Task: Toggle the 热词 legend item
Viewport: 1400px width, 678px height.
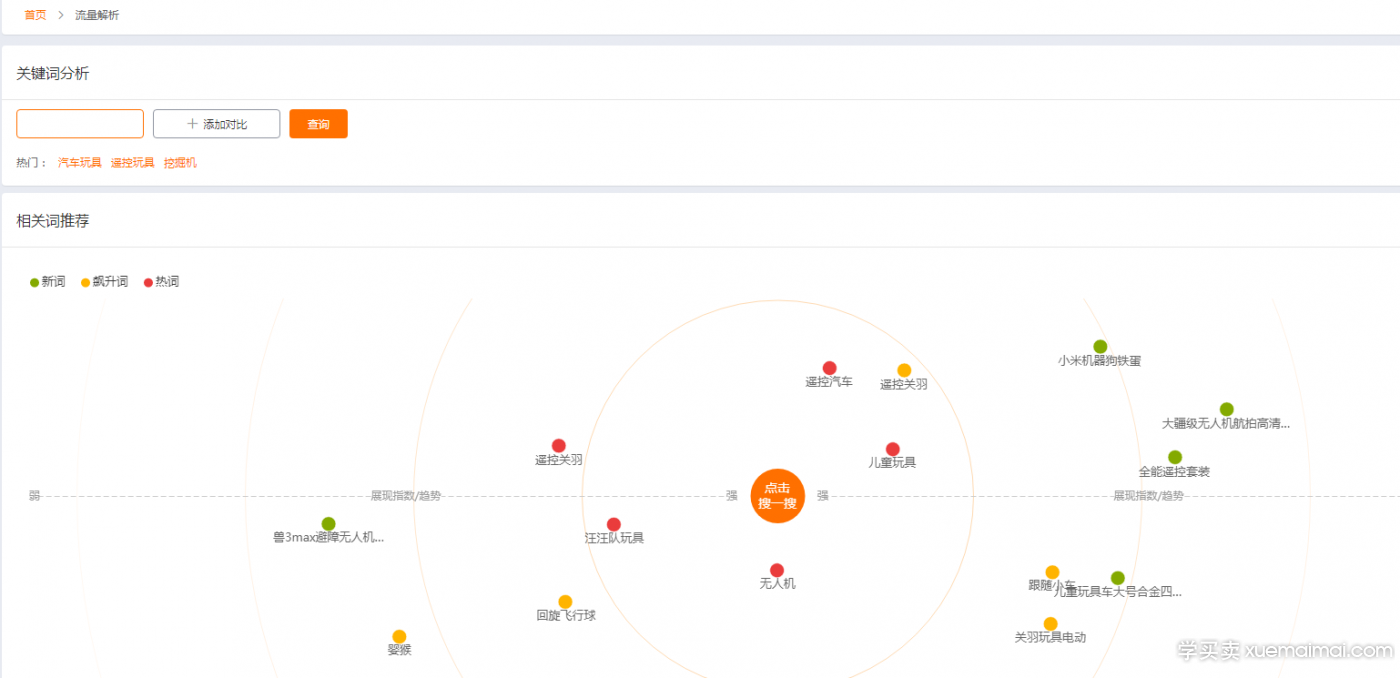Action: pos(161,282)
